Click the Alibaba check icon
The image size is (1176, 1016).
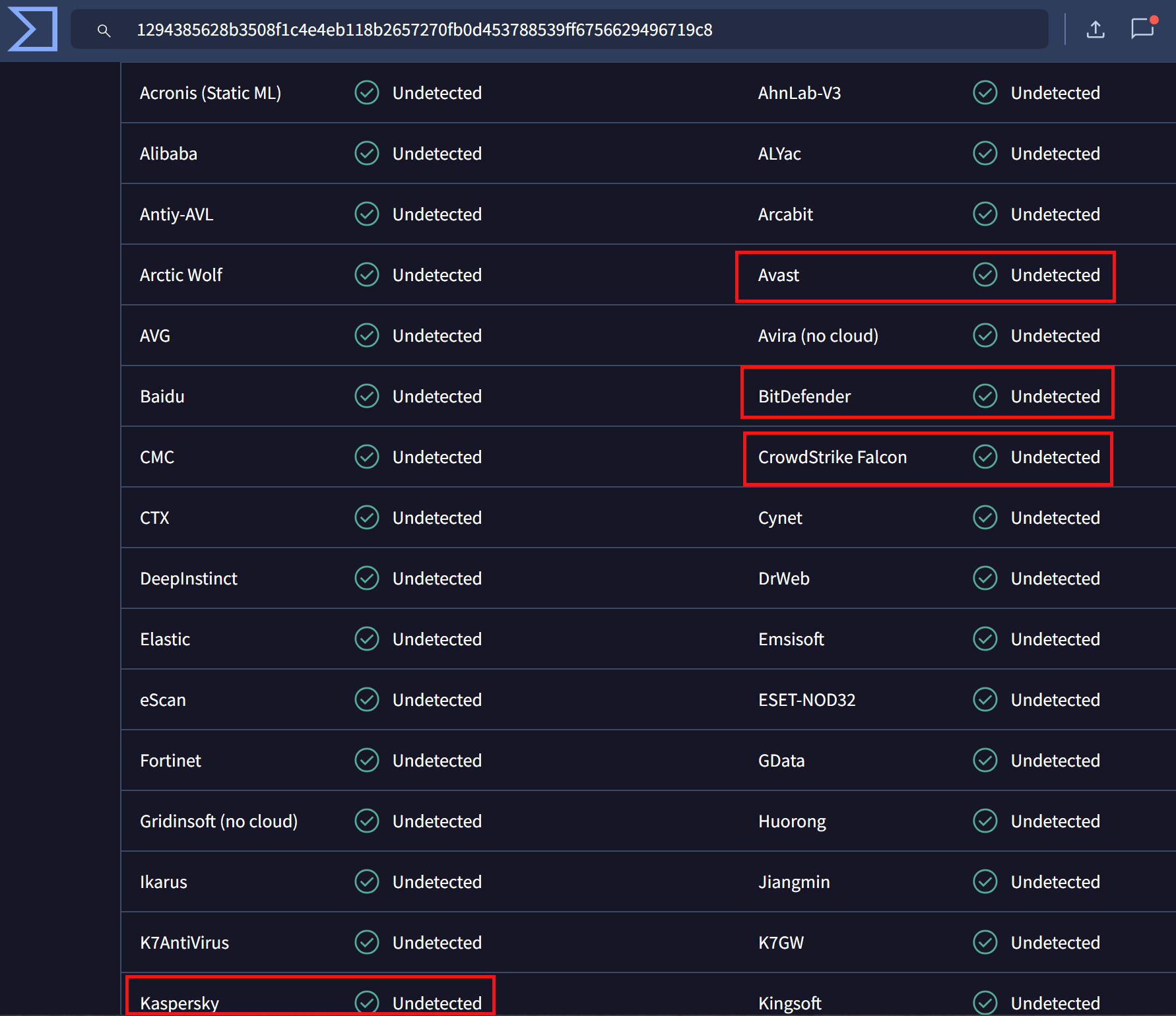point(367,154)
